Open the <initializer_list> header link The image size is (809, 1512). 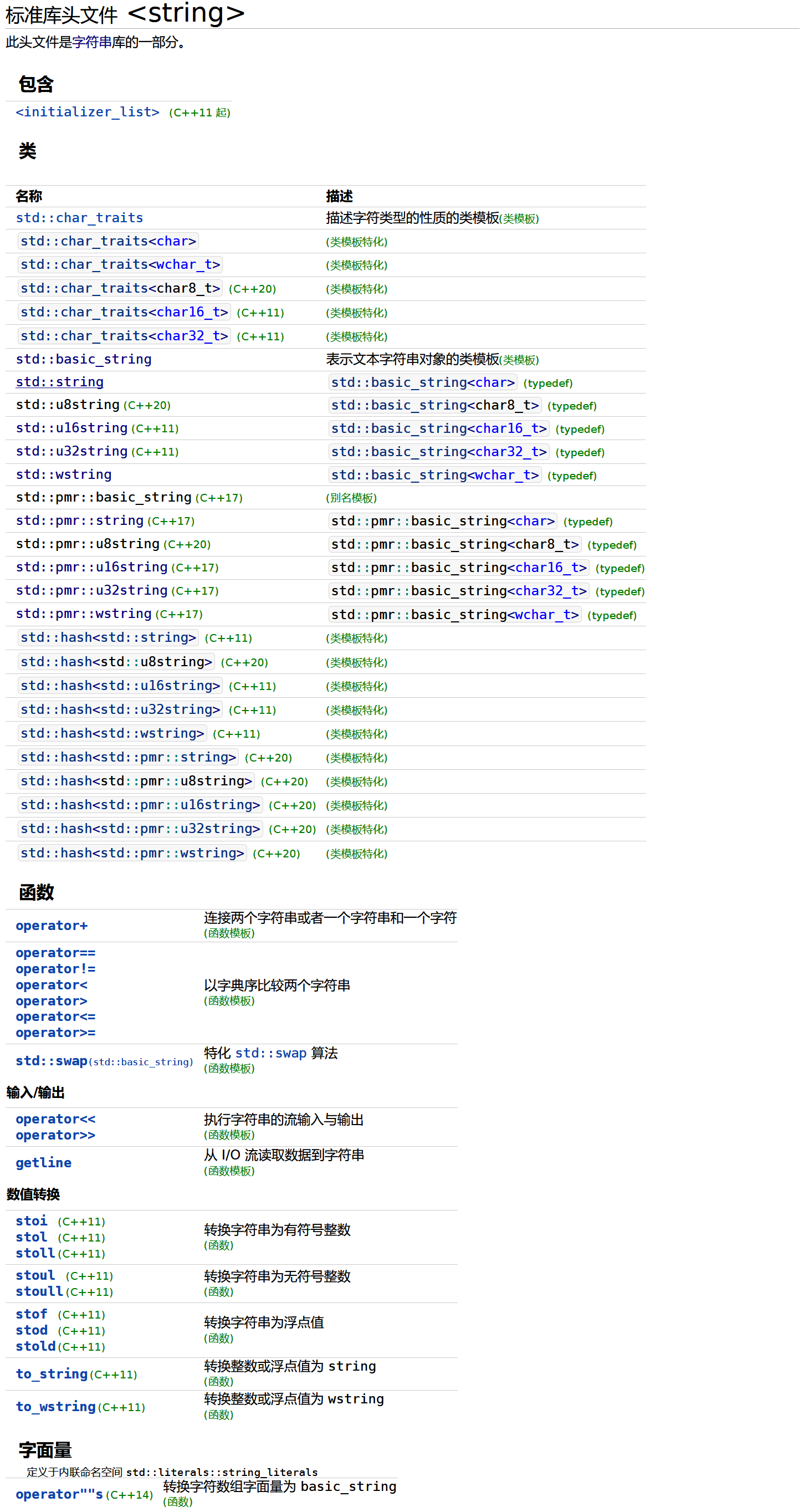pos(88,112)
